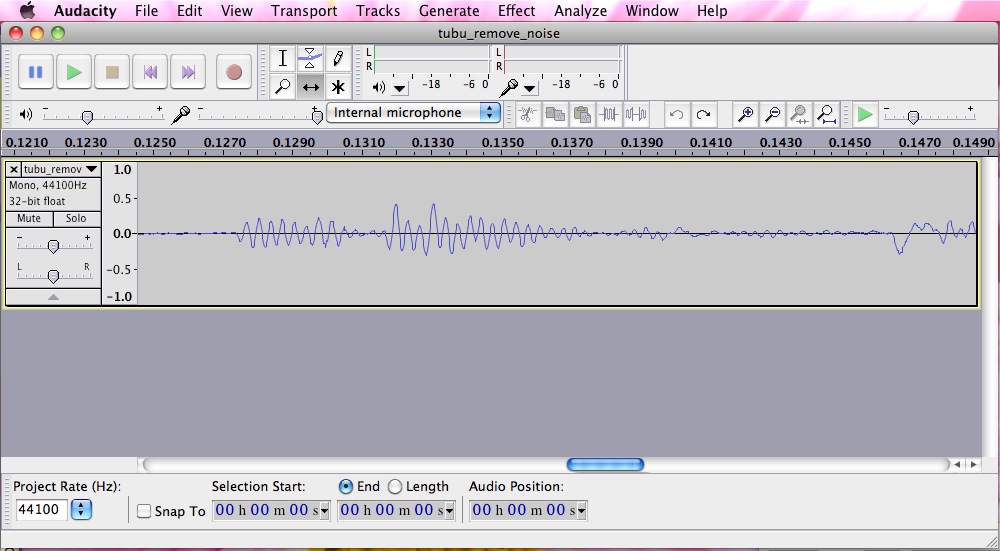Click the Fit Project zoom icon
This screenshot has width=1000, height=551.
[x=827, y=114]
